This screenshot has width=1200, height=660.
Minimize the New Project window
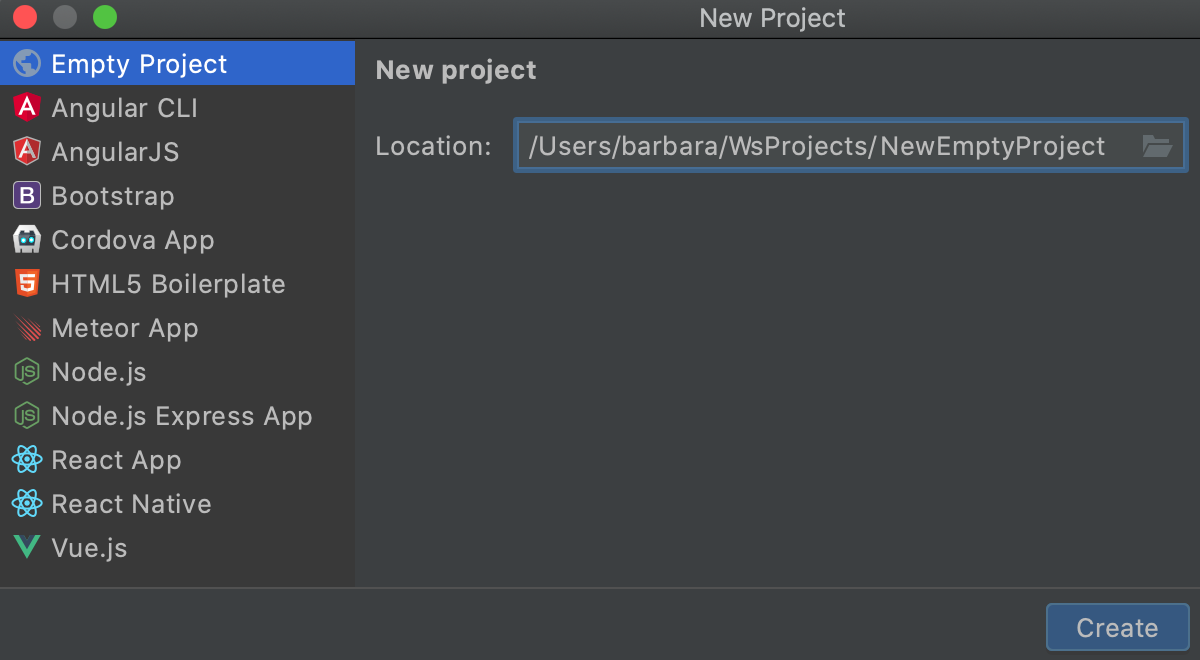65,17
